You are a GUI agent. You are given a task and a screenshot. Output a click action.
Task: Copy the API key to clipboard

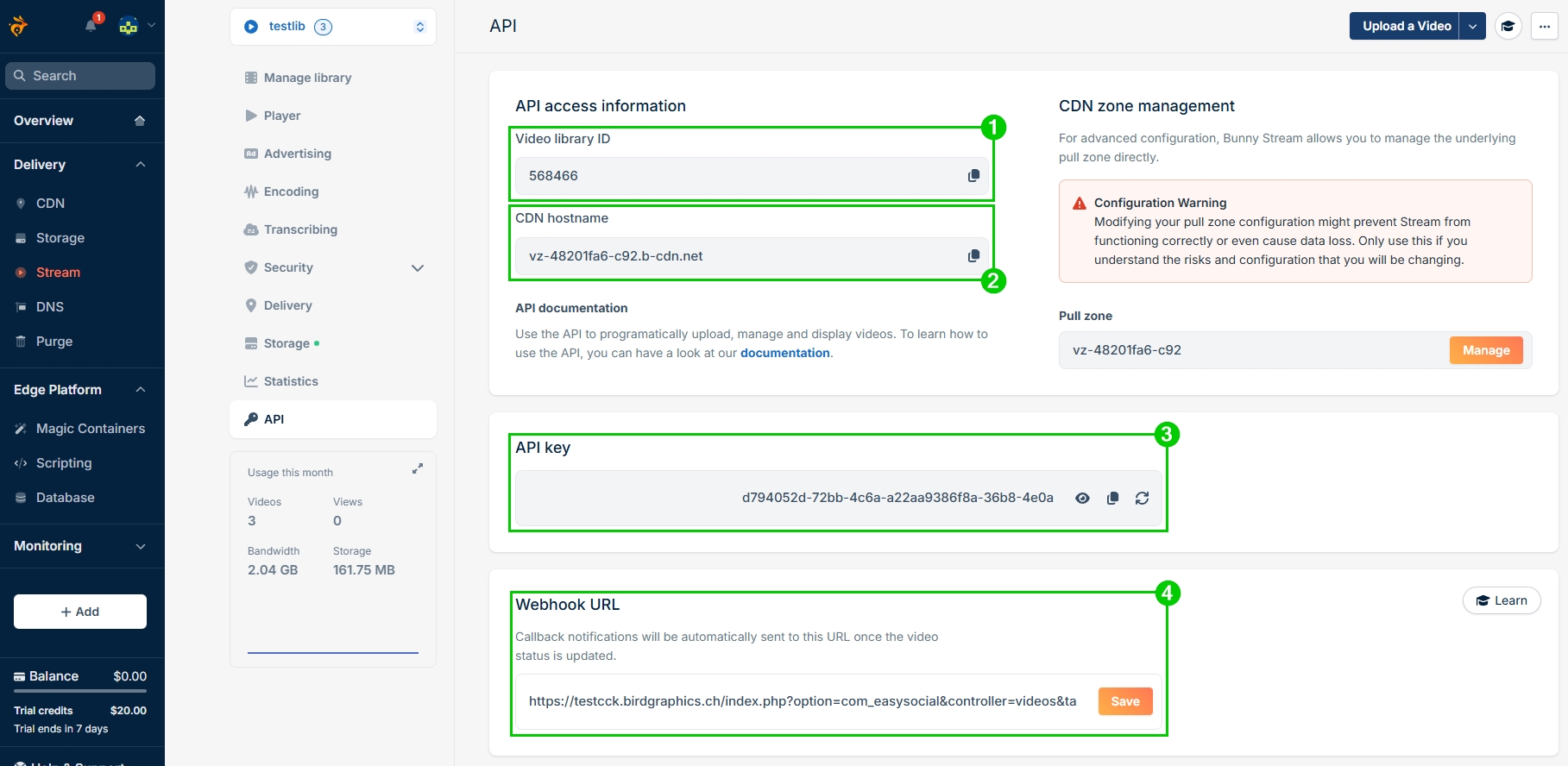click(x=1112, y=499)
